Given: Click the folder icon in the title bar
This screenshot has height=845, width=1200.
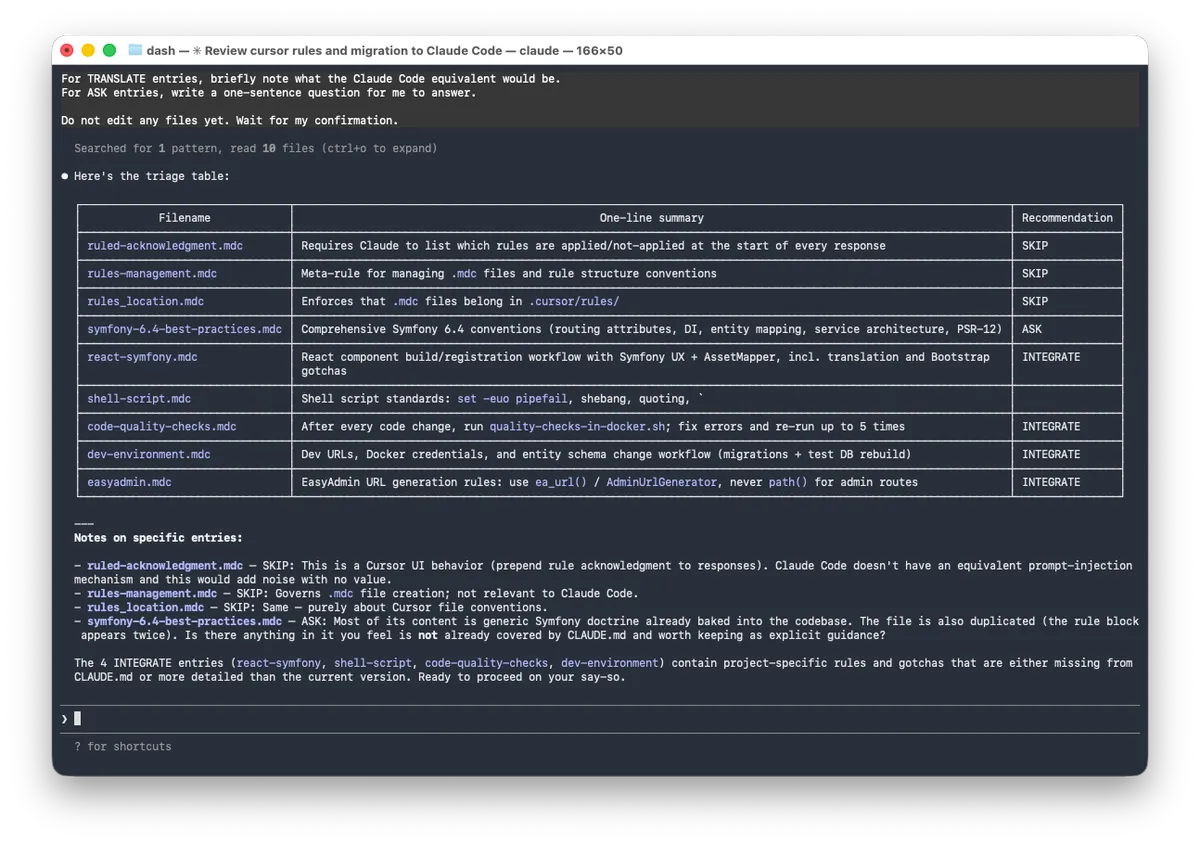Looking at the screenshot, I should (x=135, y=50).
